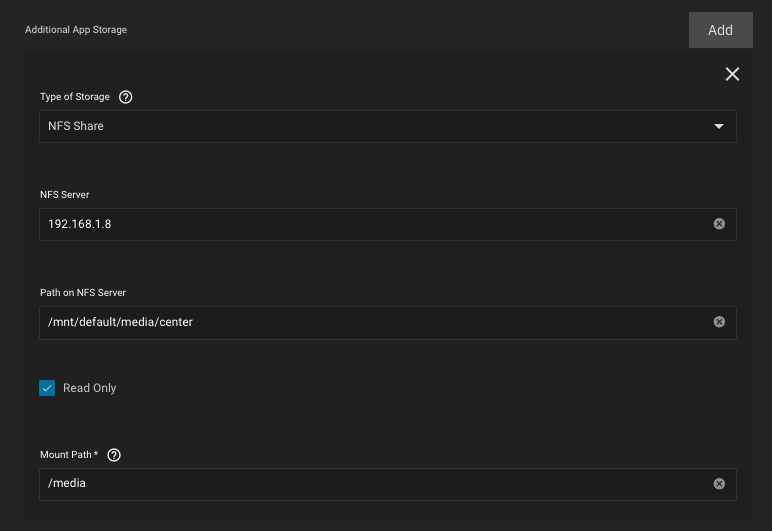This screenshot has width=772, height=531.
Task: Select the Additional App Storage section heading
Action: point(76,30)
